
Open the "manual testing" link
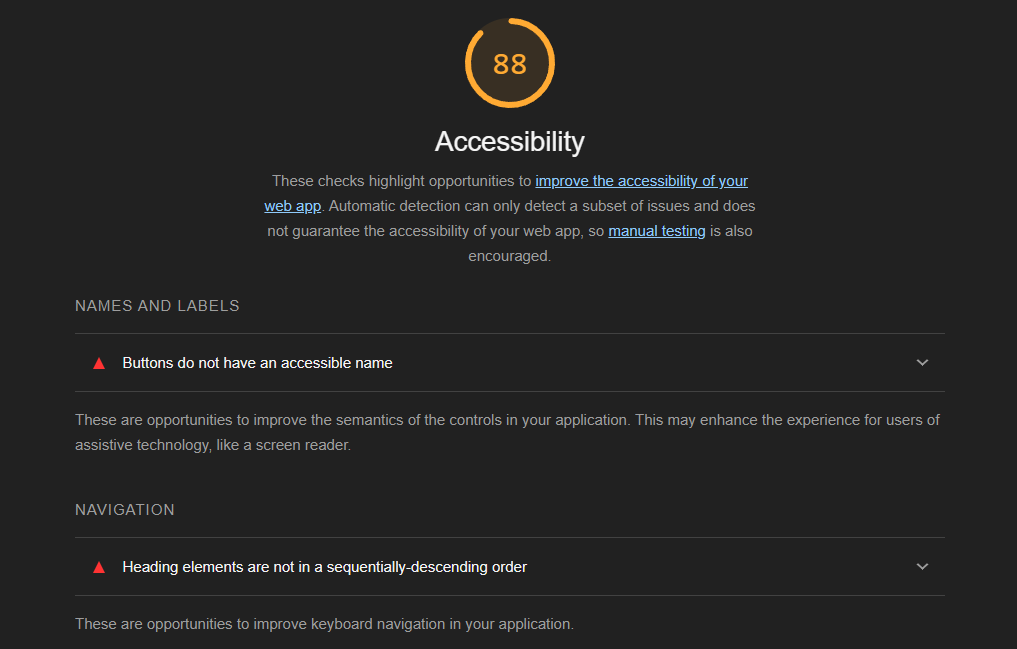657,231
